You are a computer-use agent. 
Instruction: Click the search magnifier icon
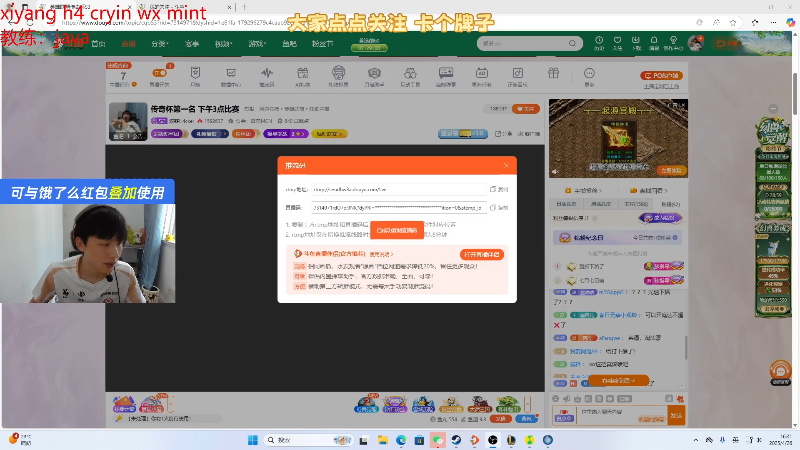click(572, 43)
